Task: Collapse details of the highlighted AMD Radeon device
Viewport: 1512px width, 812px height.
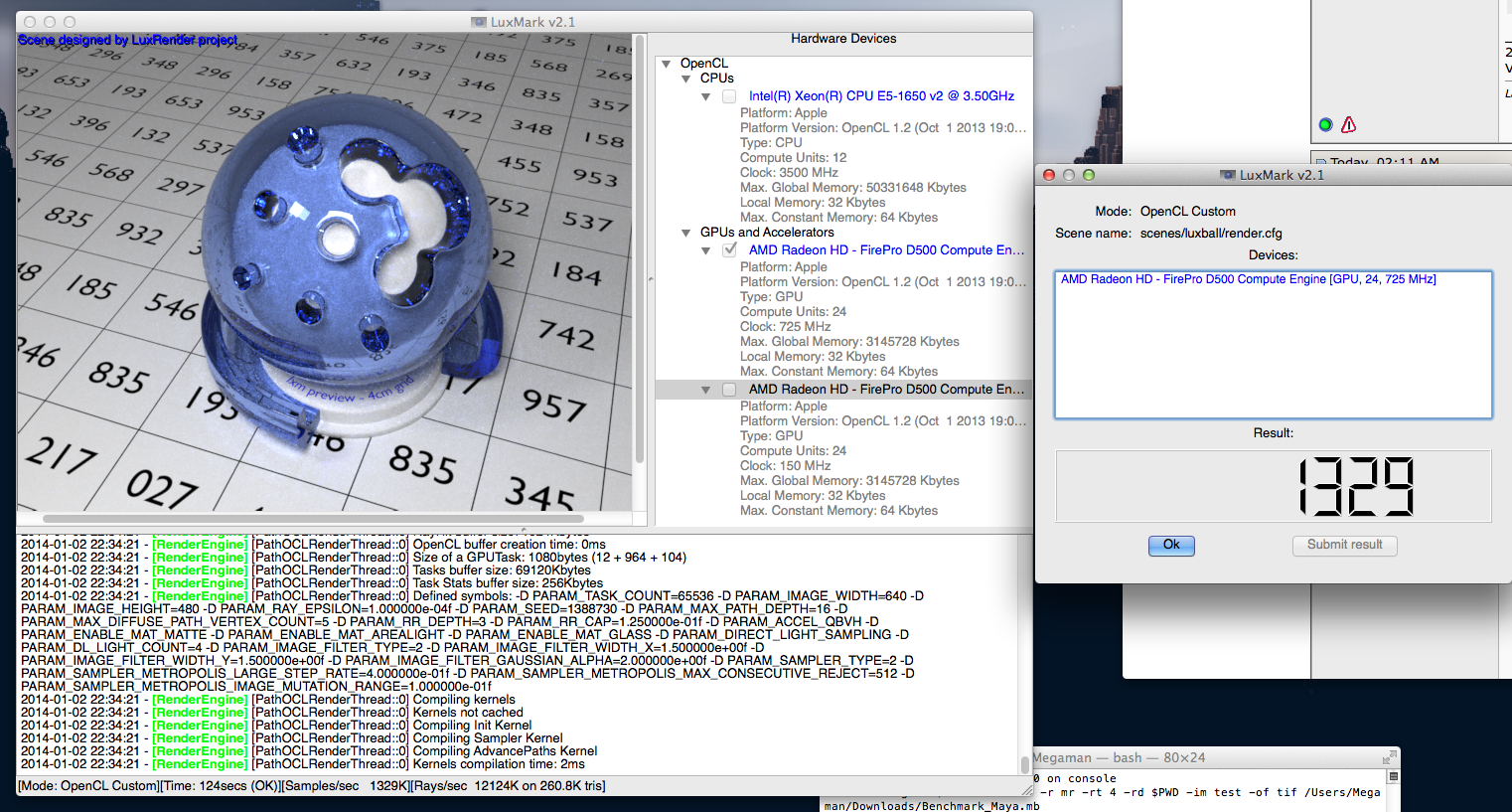Action: click(x=705, y=390)
